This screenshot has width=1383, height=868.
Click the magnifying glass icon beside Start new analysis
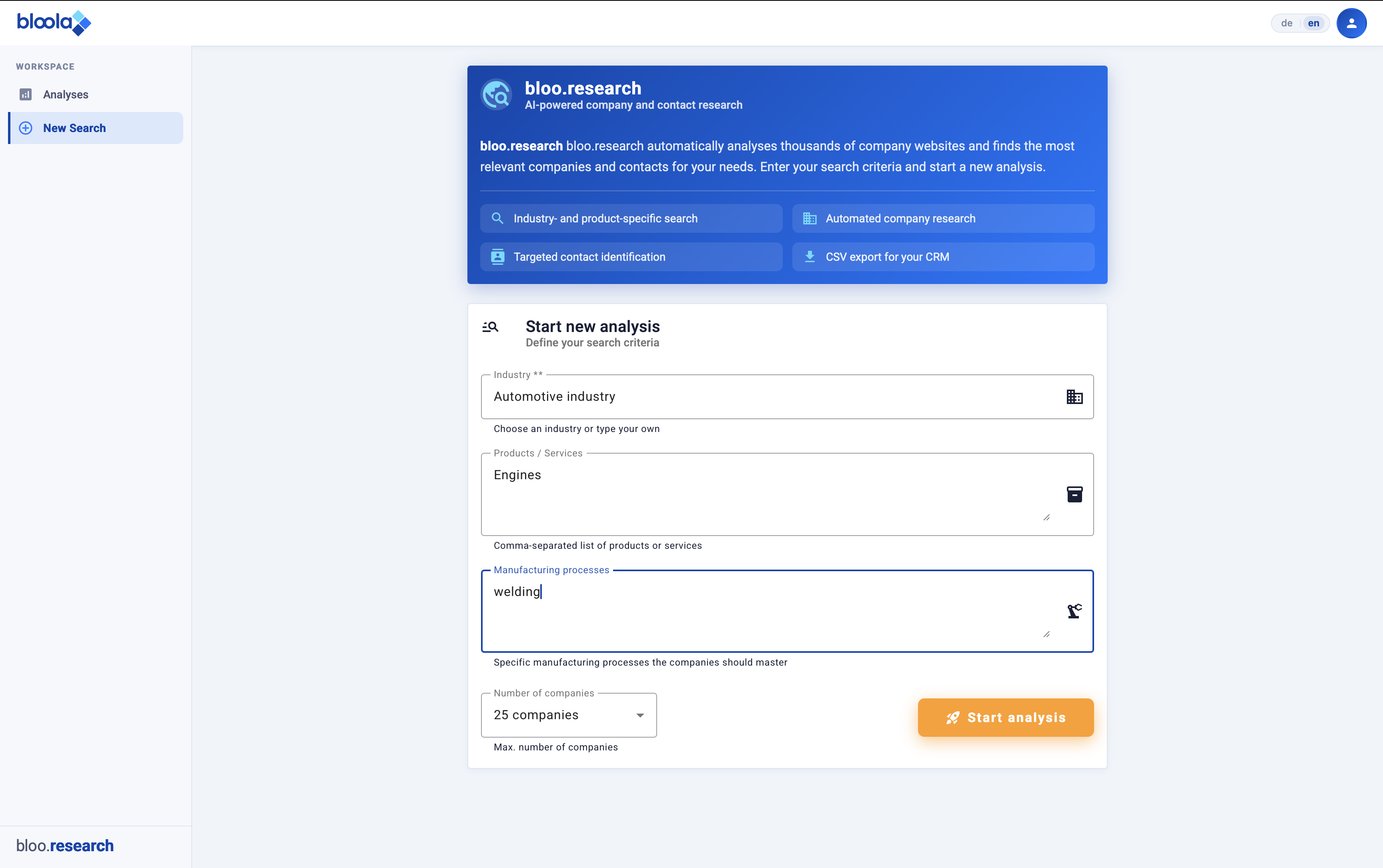(x=491, y=327)
